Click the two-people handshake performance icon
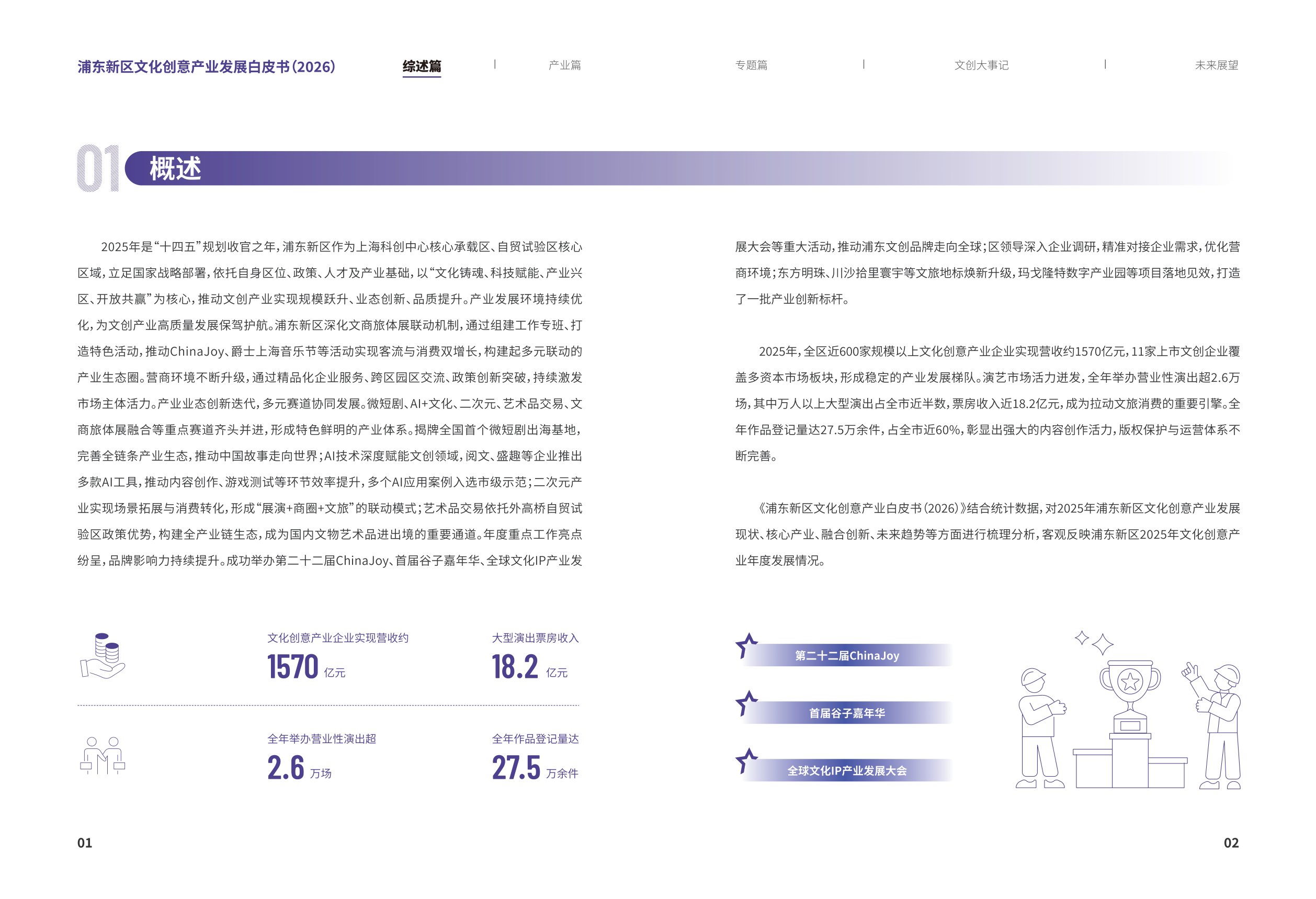Image resolution: width=1316 pixels, height=899 pixels. [x=103, y=755]
